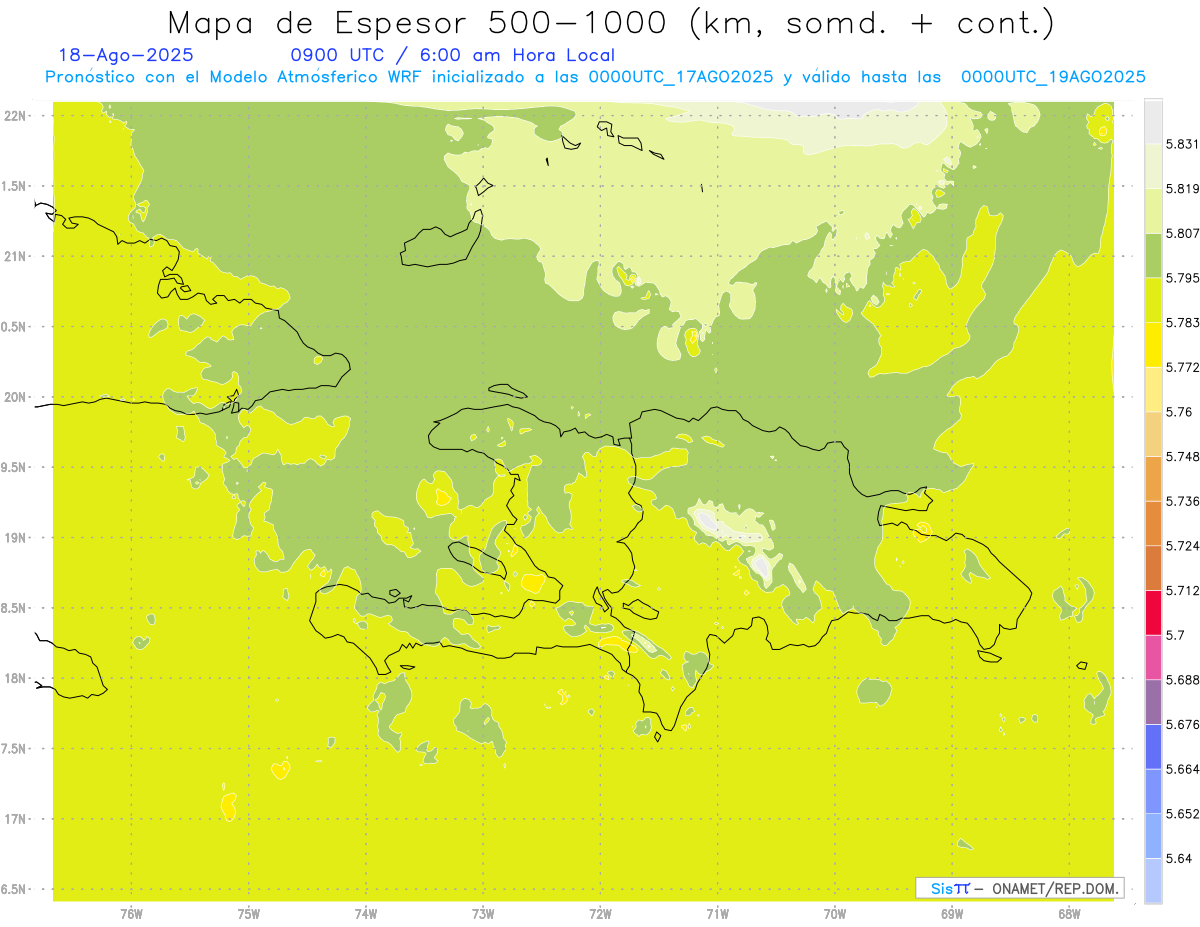This screenshot has width=1200, height=927.
Task: Click the legend value 5.783
Action: coord(1182,322)
